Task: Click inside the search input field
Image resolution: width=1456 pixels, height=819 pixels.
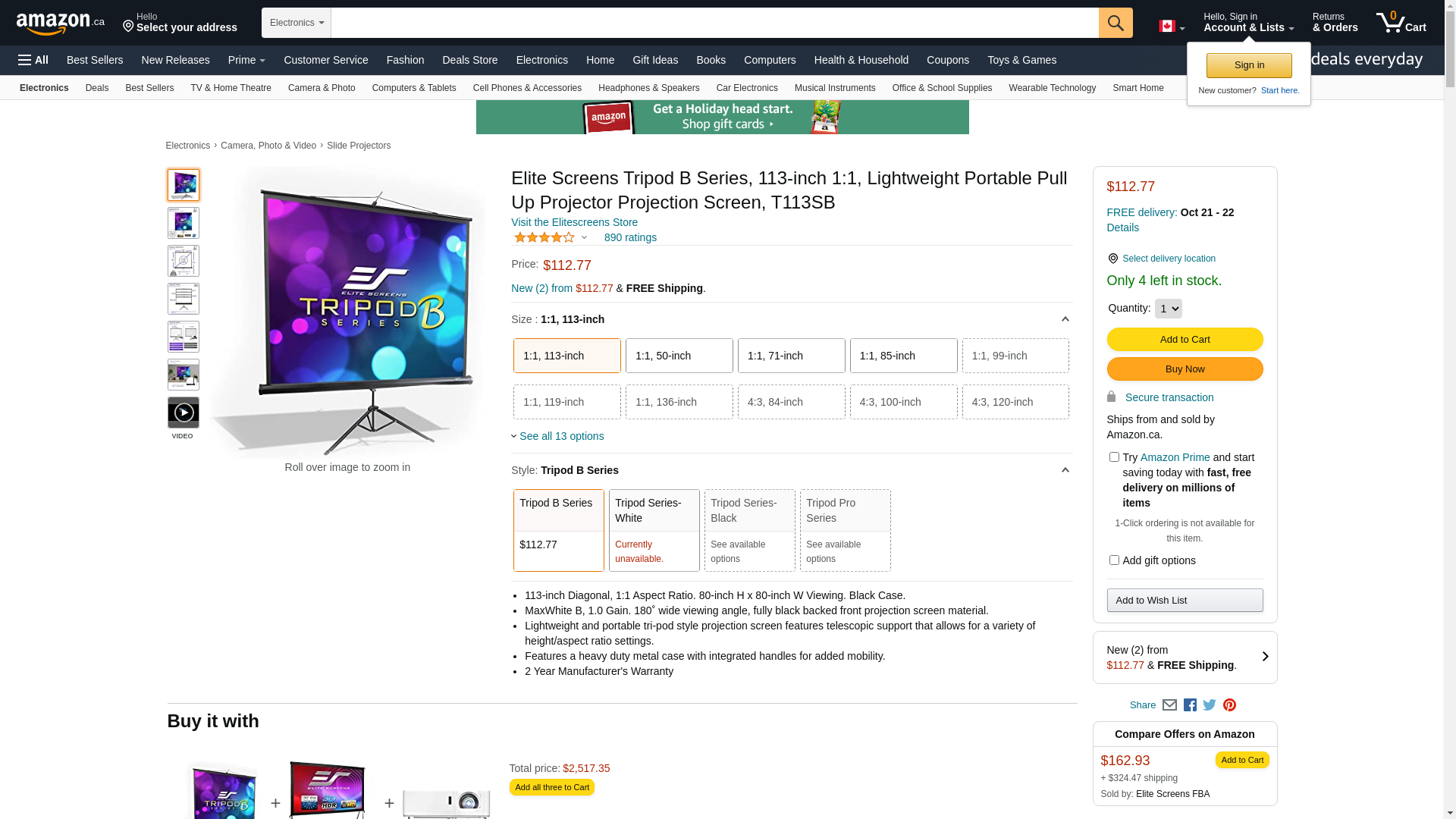Action: (714, 23)
